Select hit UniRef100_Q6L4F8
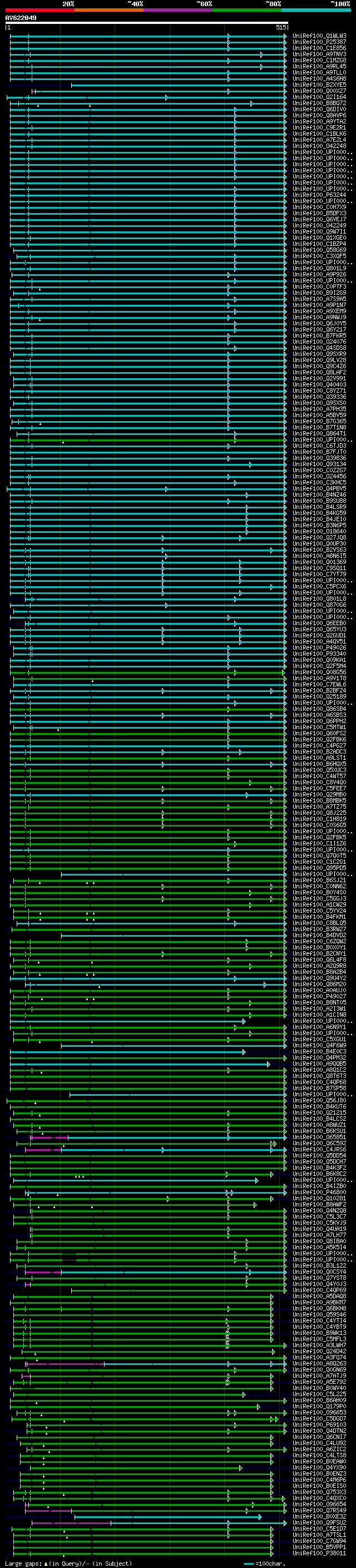 [319, 960]
